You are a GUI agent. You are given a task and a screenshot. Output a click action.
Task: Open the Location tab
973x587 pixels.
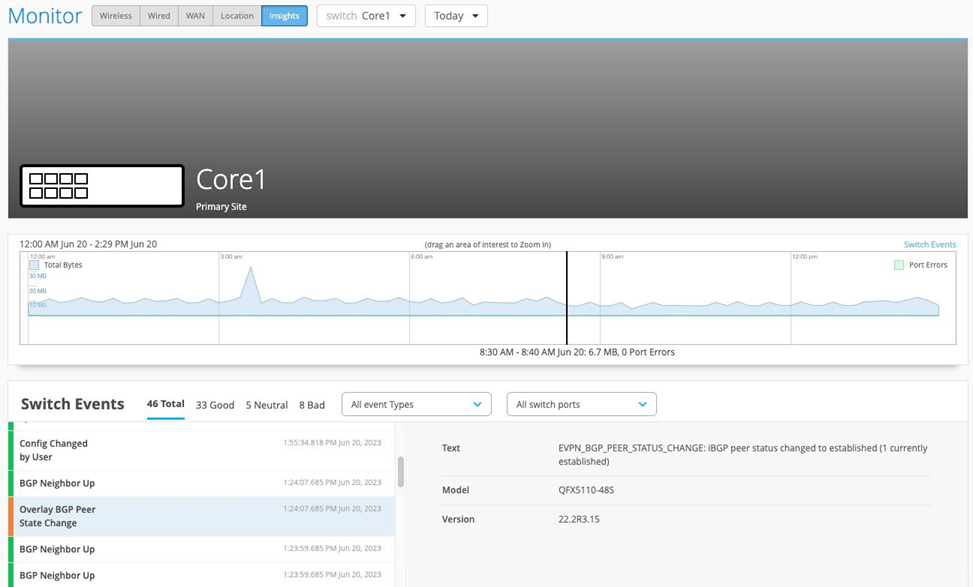tap(237, 16)
